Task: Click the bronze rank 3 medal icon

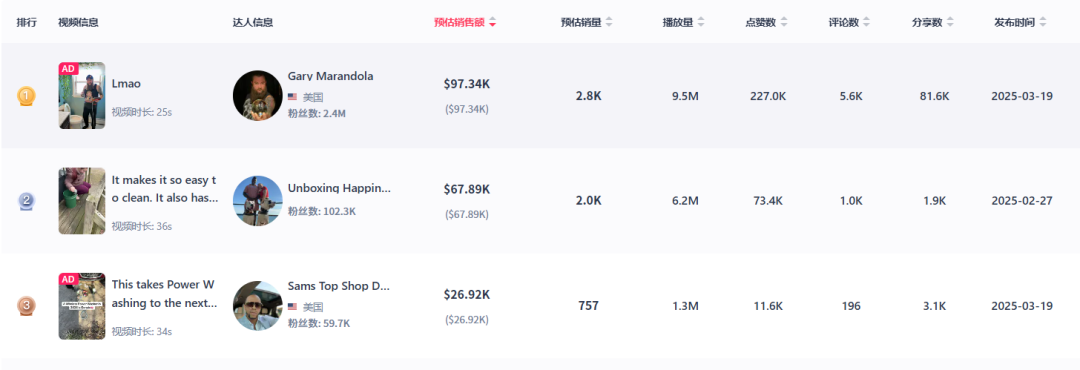Action: [25, 306]
